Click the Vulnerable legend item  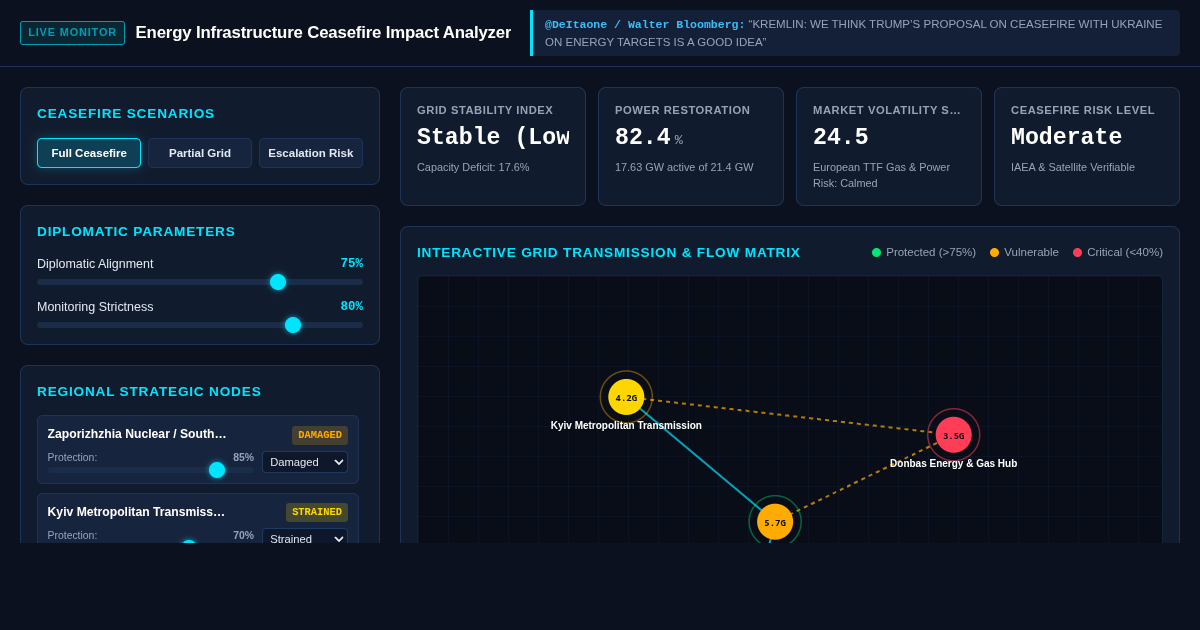(1024, 252)
